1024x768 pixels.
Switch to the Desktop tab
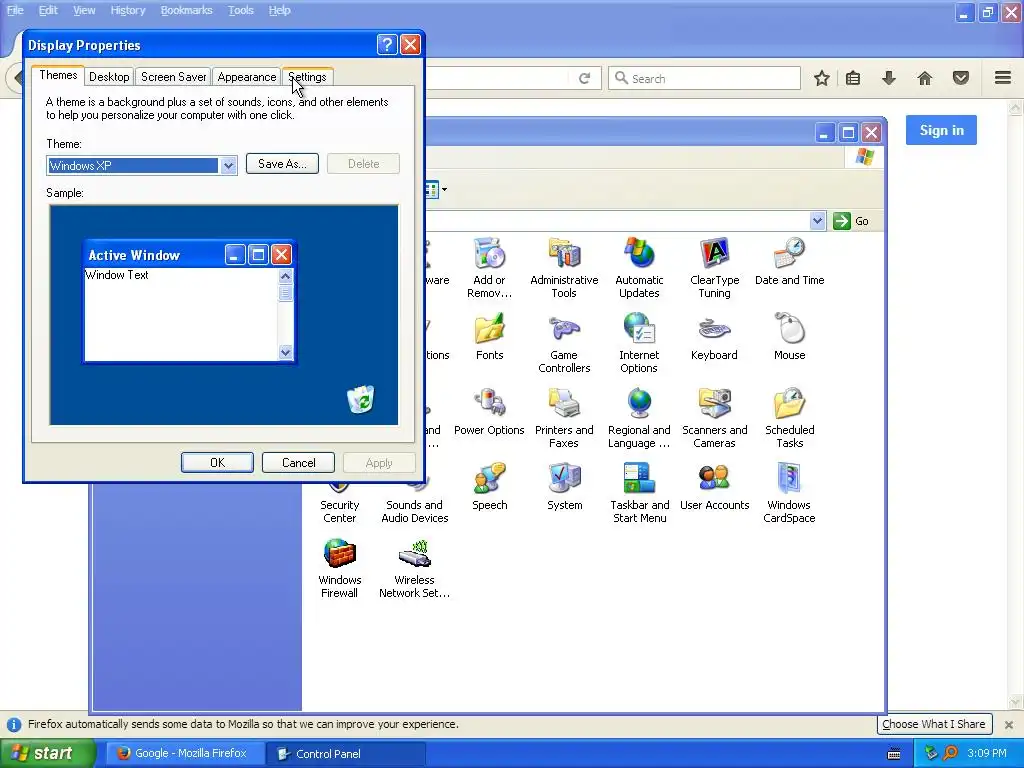[x=109, y=77]
